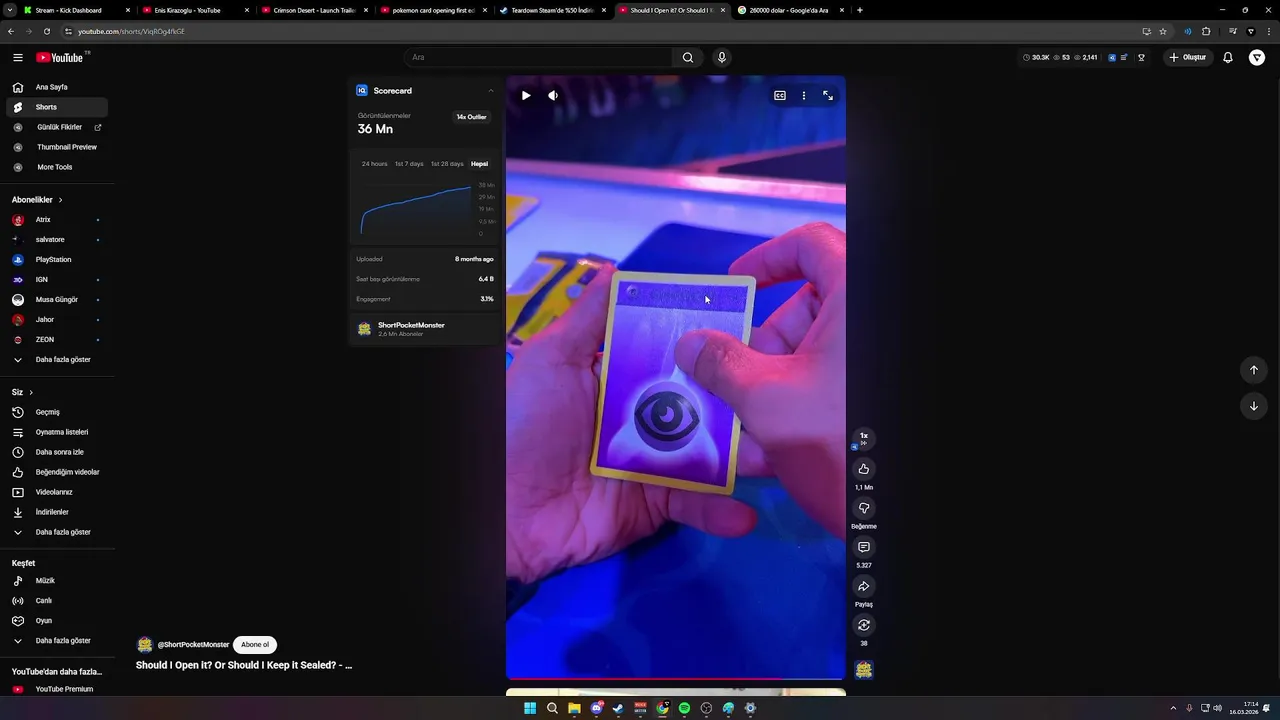Collapse the Scorecard panel
This screenshot has width=1280, height=720.
point(491,91)
